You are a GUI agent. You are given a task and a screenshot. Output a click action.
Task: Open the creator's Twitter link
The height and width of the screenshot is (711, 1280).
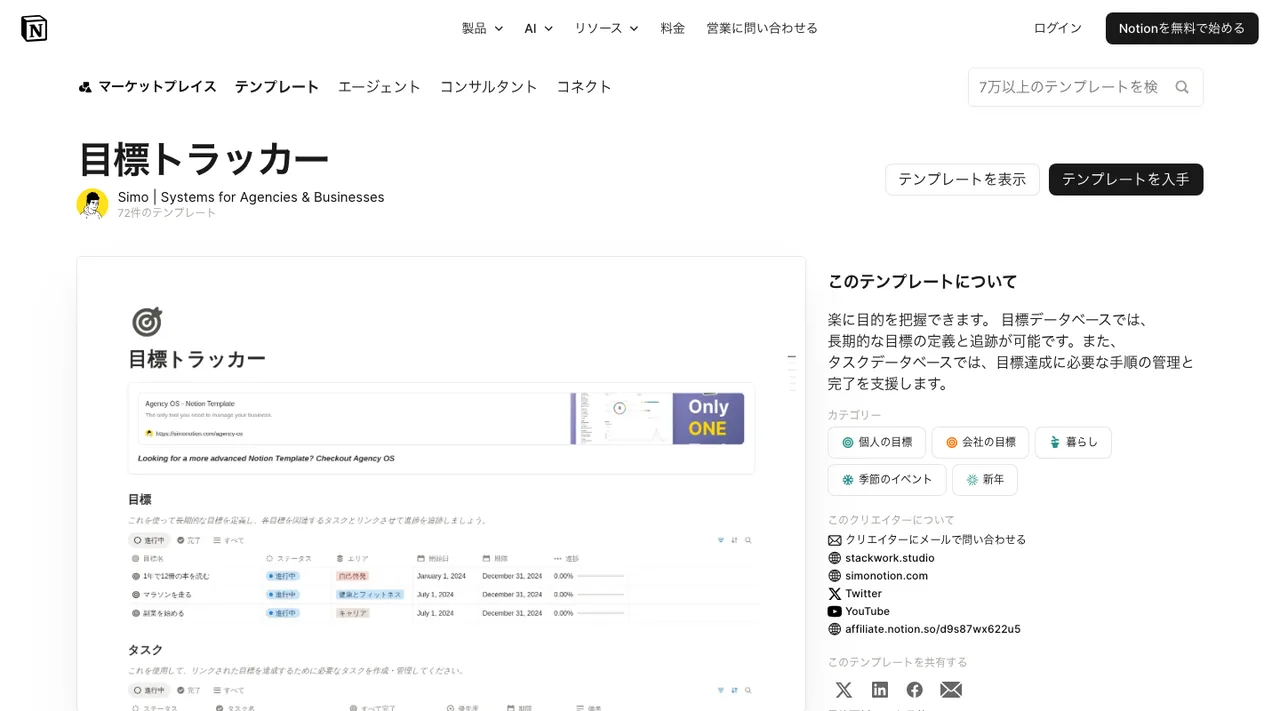point(864,594)
